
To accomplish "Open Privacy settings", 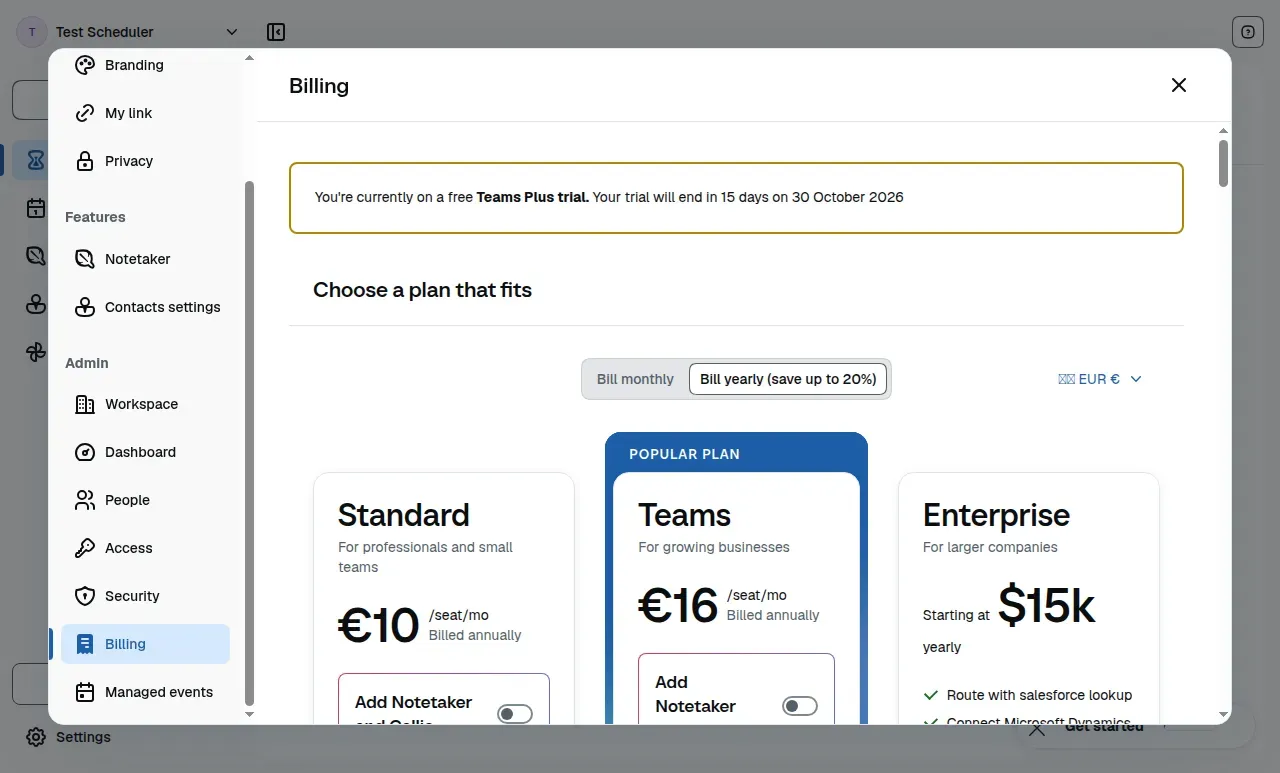I will tap(146, 161).
